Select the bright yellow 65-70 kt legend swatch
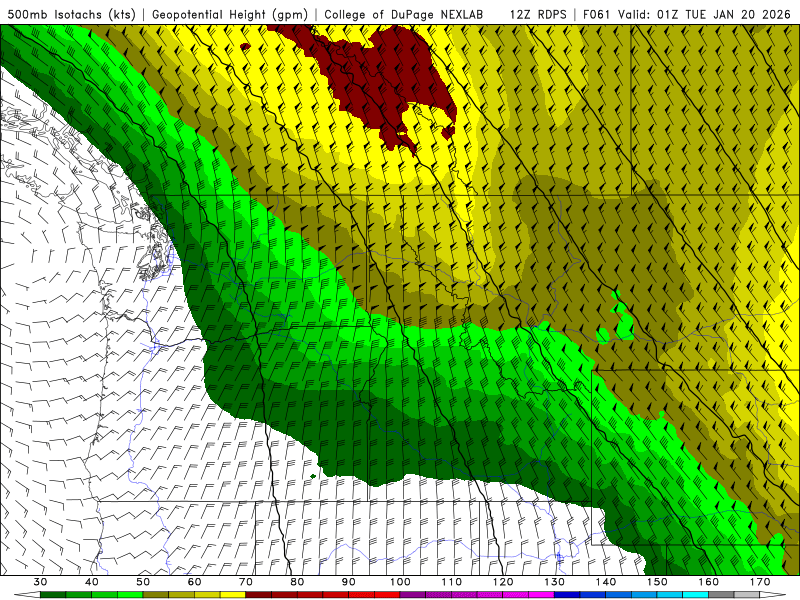Image resolution: width=800 pixels, height=600 pixels. click(233, 595)
